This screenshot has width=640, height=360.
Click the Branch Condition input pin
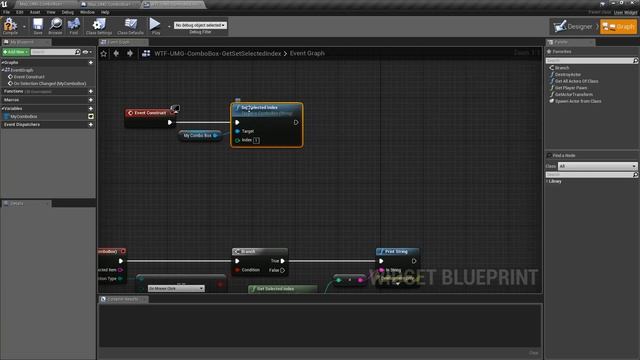pos(237,270)
